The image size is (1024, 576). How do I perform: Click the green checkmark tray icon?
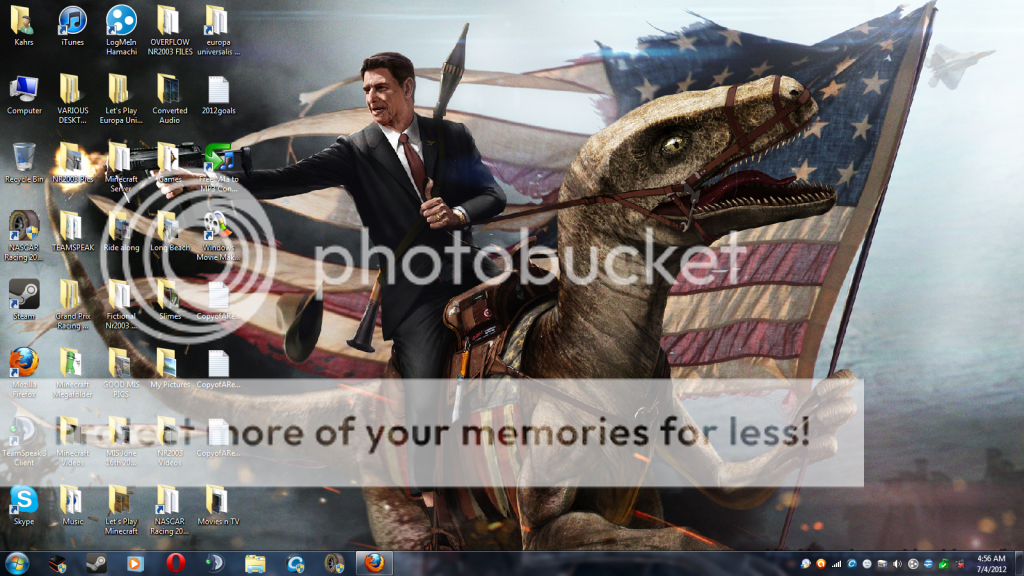(x=943, y=564)
